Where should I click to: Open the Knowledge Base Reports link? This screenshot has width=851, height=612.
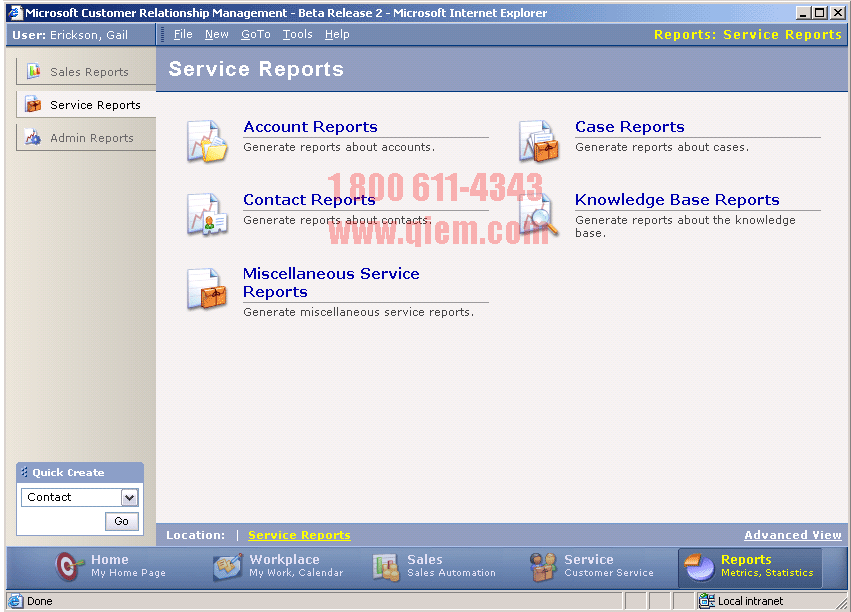coord(677,200)
